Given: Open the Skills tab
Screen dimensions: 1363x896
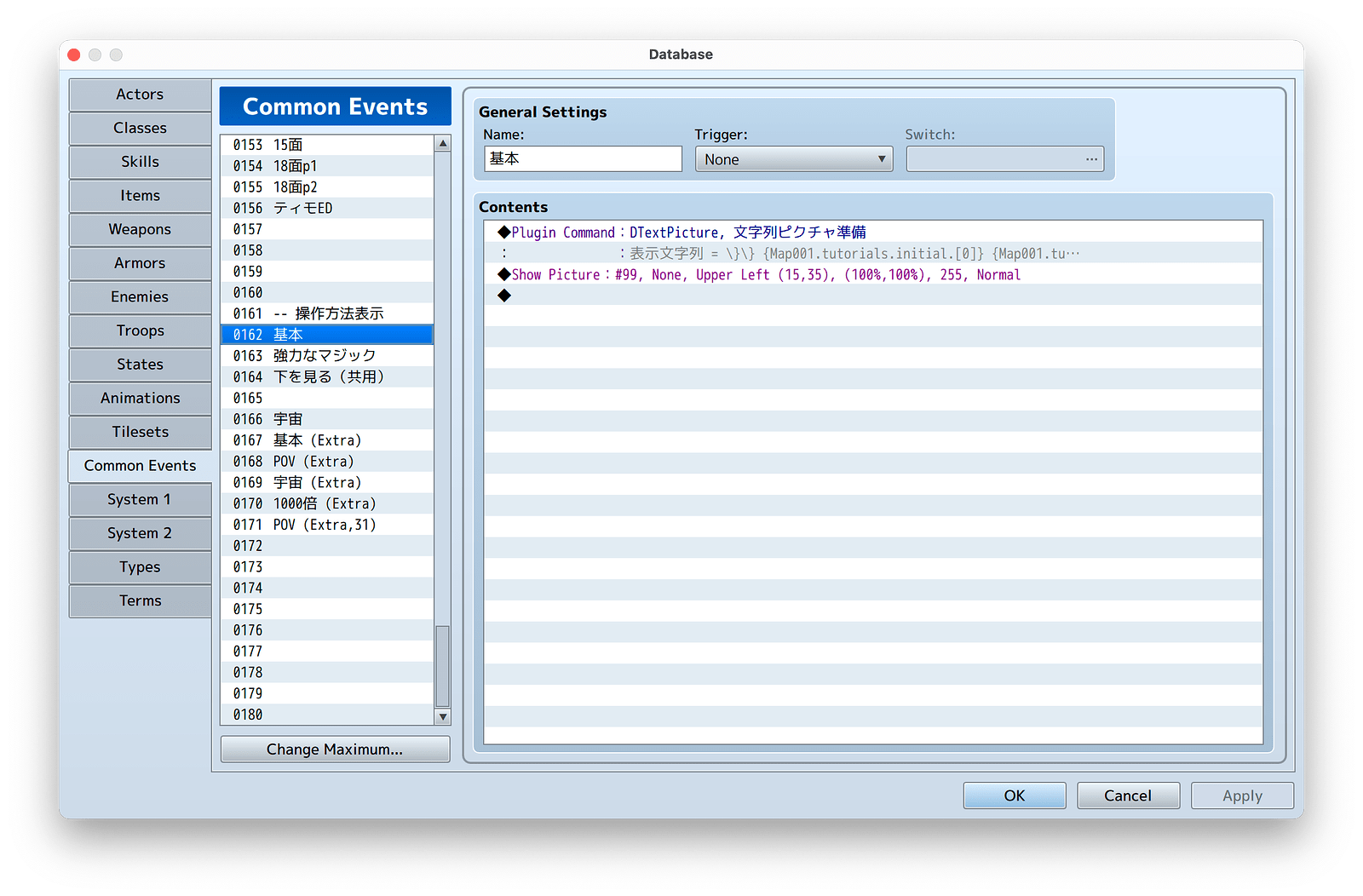Looking at the screenshot, I should coord(140,162).
